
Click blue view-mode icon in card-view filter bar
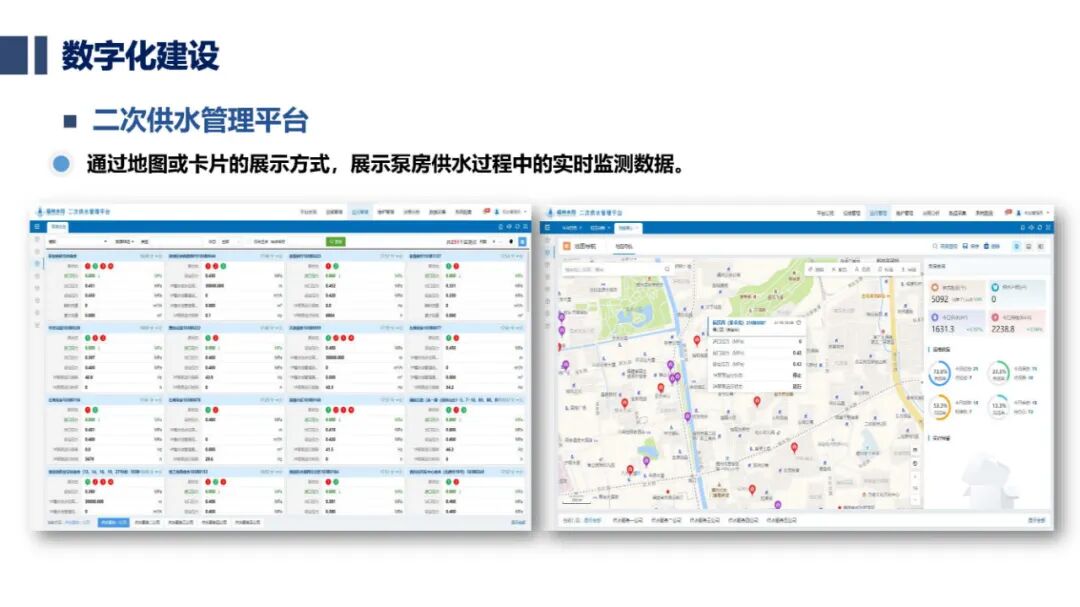(x=522, y=242)
